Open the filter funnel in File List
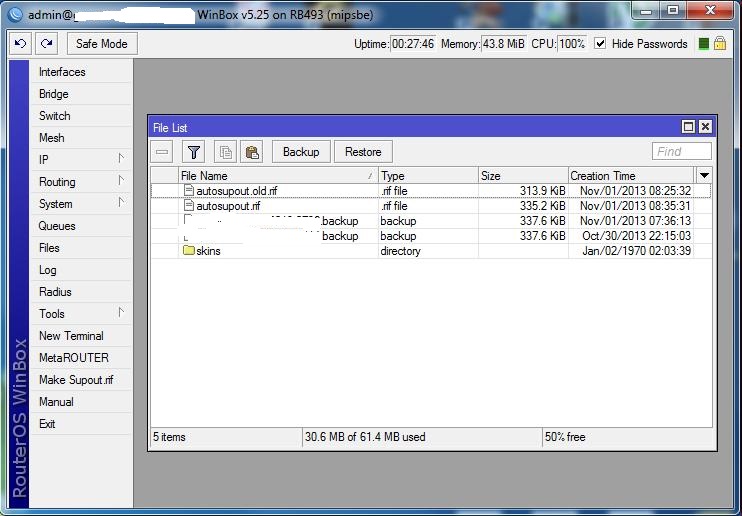Screen dimensions: 742x516 click(194, 152)
